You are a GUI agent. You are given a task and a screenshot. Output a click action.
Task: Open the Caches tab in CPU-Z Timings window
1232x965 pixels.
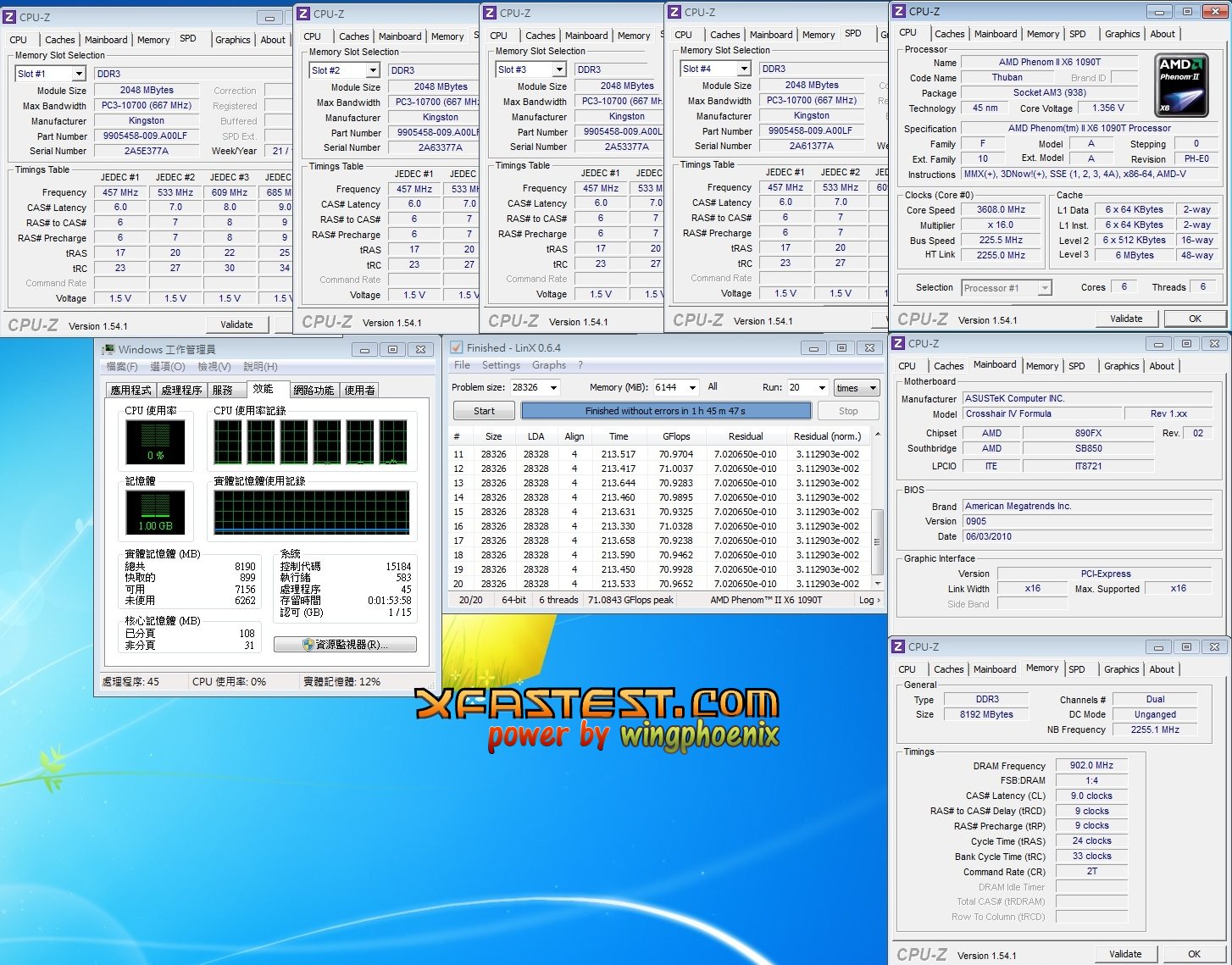coord(948,669)
